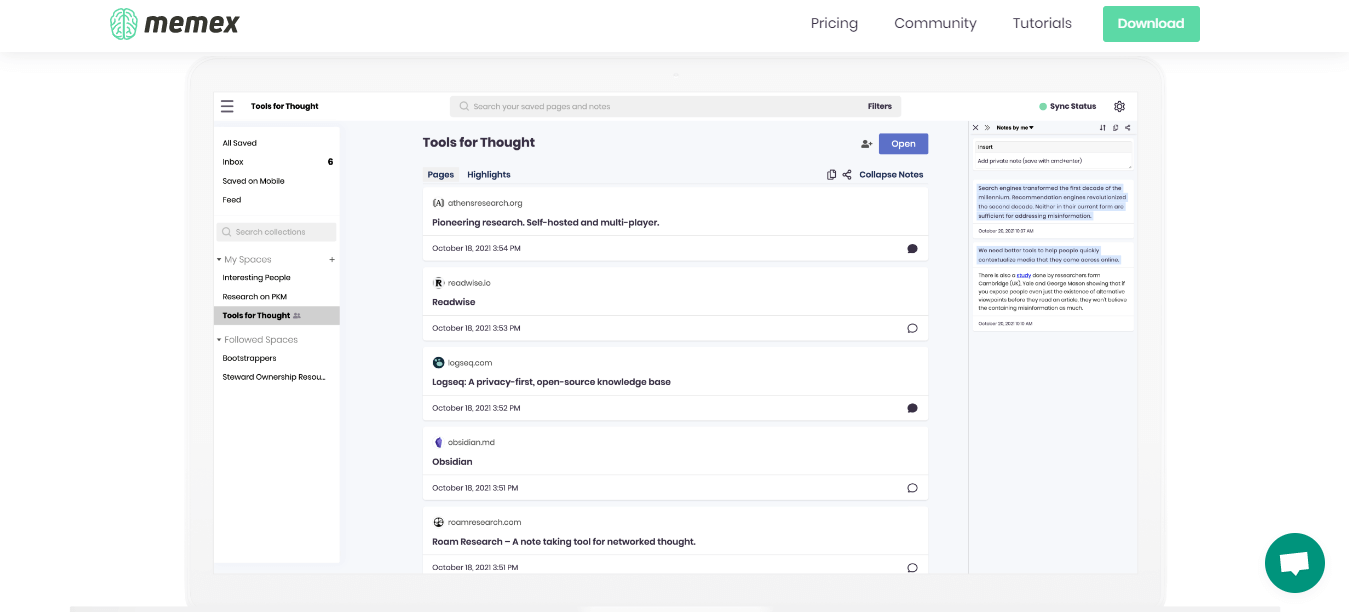Open the Obsidian page title

click(x=452, y=462)
